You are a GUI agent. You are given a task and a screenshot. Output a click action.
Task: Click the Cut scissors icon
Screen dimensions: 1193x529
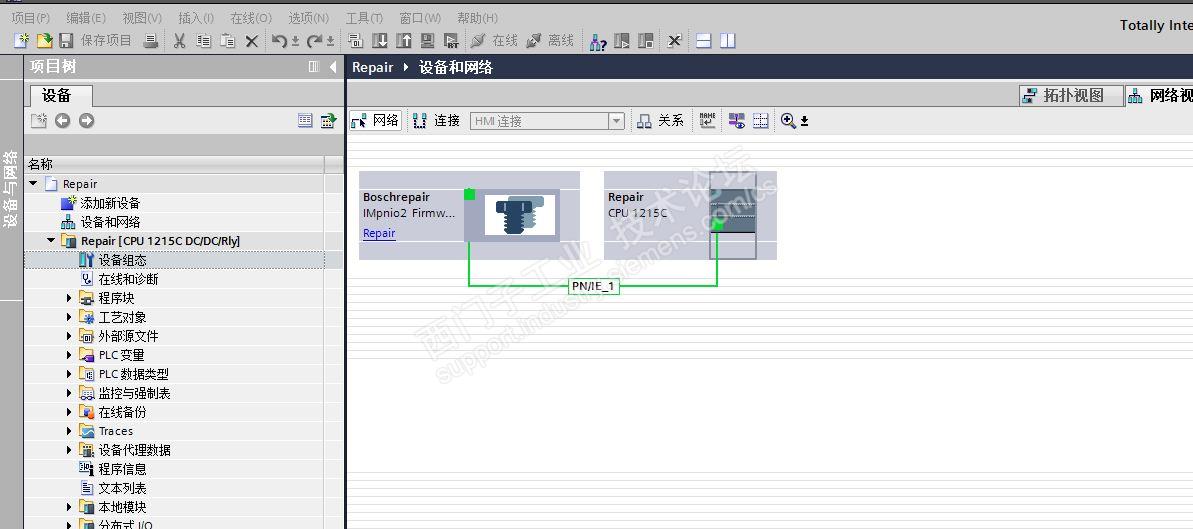(180, 41)
